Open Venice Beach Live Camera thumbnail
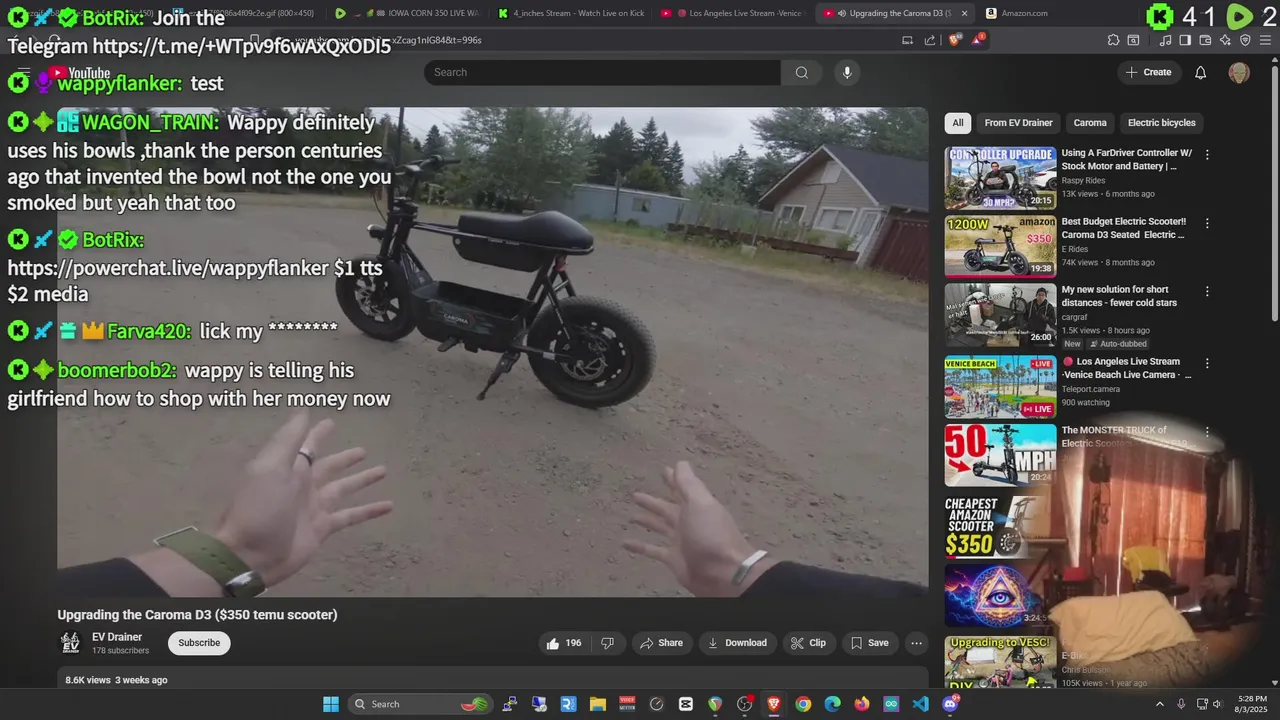Screen dimensions: 1280x720 (x=1000, y=386)
